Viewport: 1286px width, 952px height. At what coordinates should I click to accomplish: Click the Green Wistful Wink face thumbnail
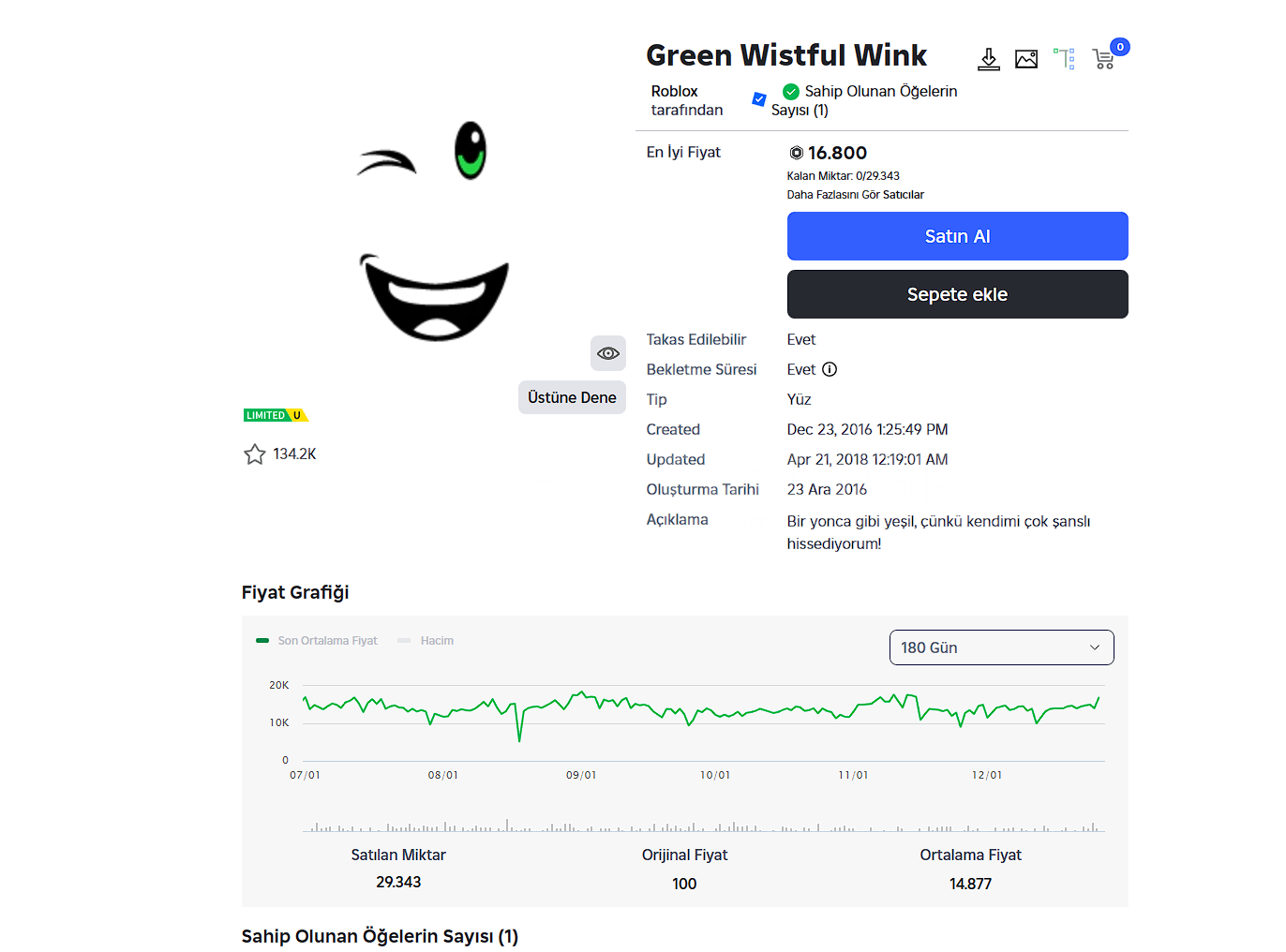coord(433,230)
